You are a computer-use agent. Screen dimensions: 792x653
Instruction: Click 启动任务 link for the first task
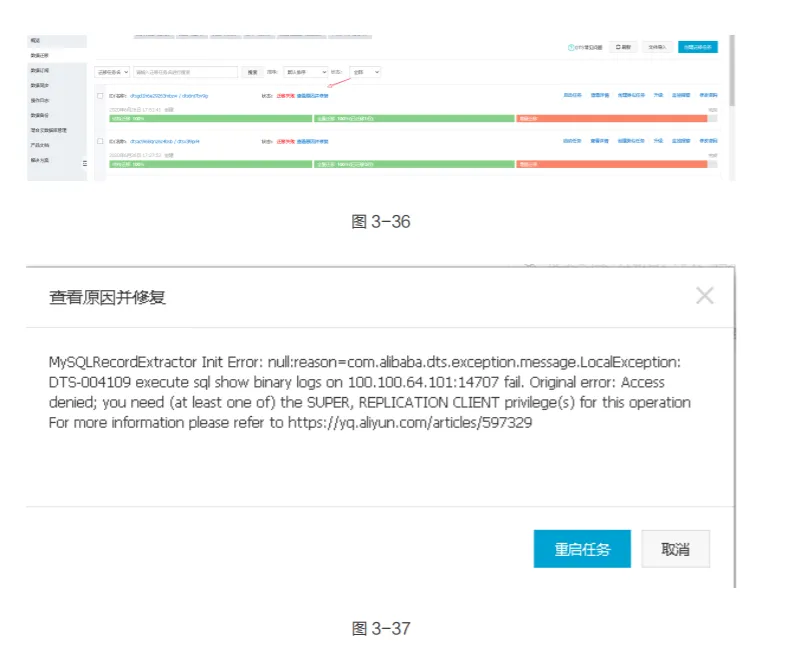pos(572,95)
